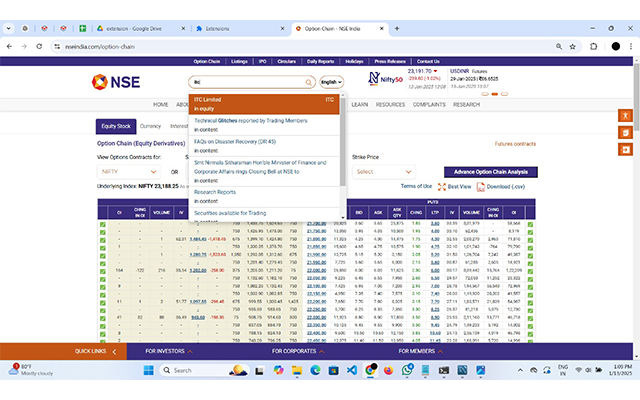The height and width of the screenshot is (400, 640).
Task: Toggle green checkbox left of the 21,750.00 strike row
Action: (102, 232)
